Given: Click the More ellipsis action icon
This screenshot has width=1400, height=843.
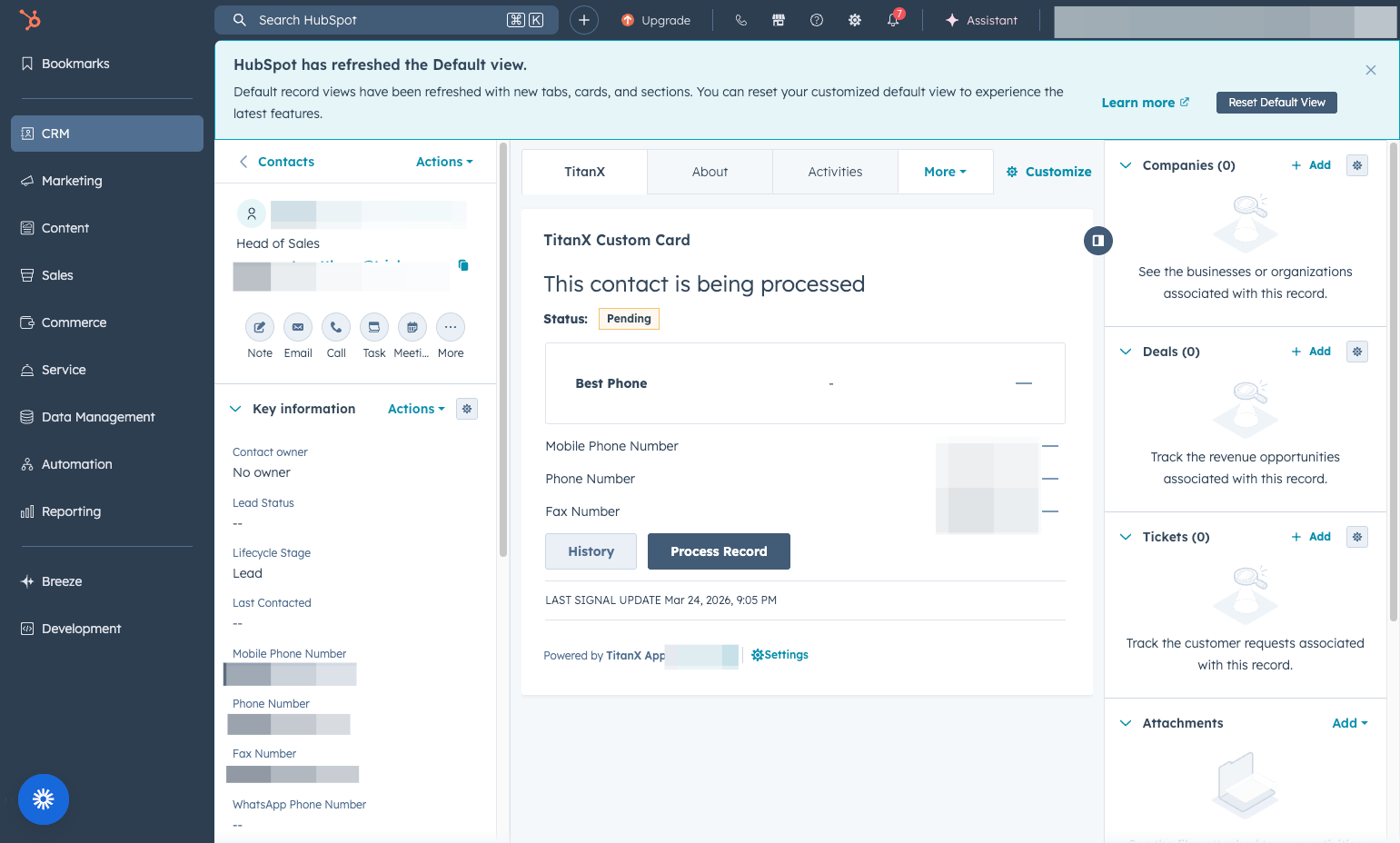Looking at the screenshot, I should [451, 327].
